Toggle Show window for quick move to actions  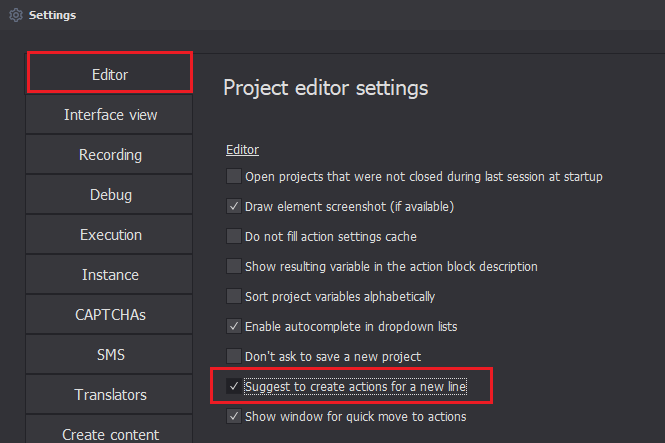tap(234, 416)
